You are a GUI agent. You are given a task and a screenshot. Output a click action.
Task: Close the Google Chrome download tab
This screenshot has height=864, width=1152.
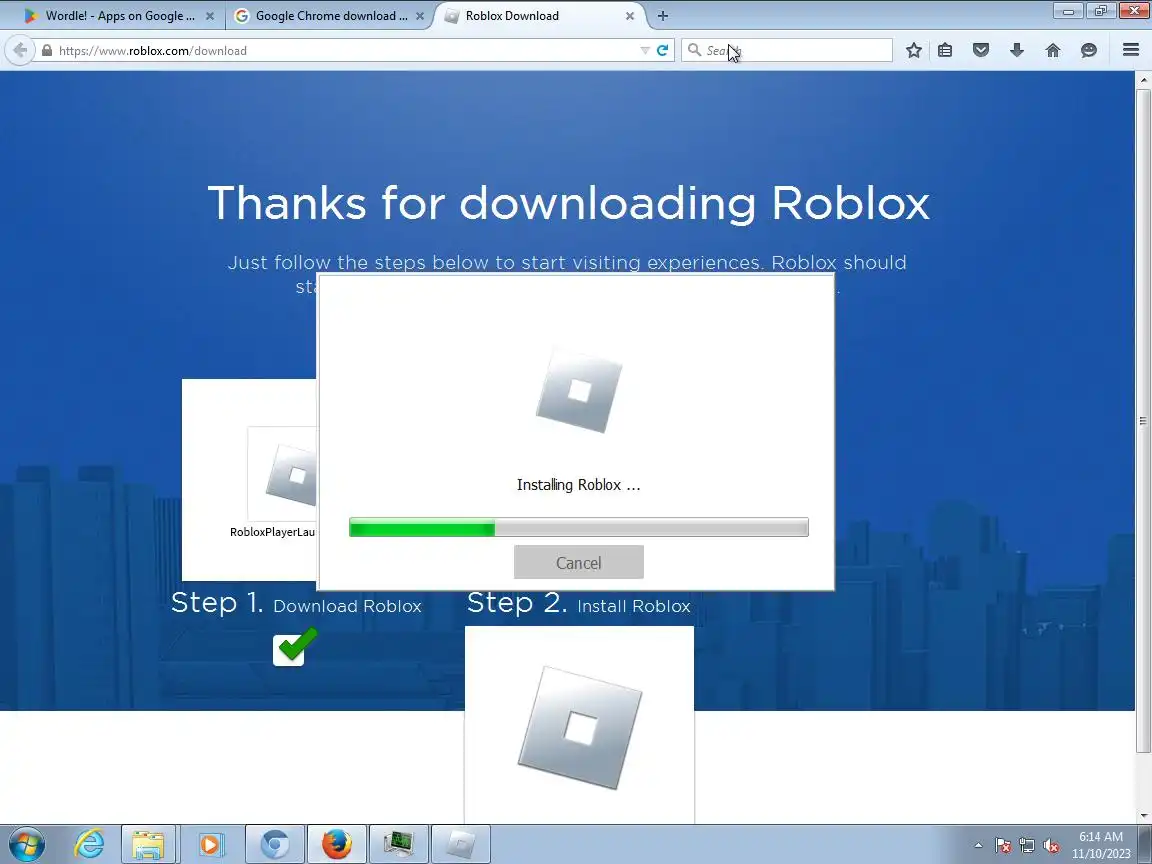click(x=420, y=15)
